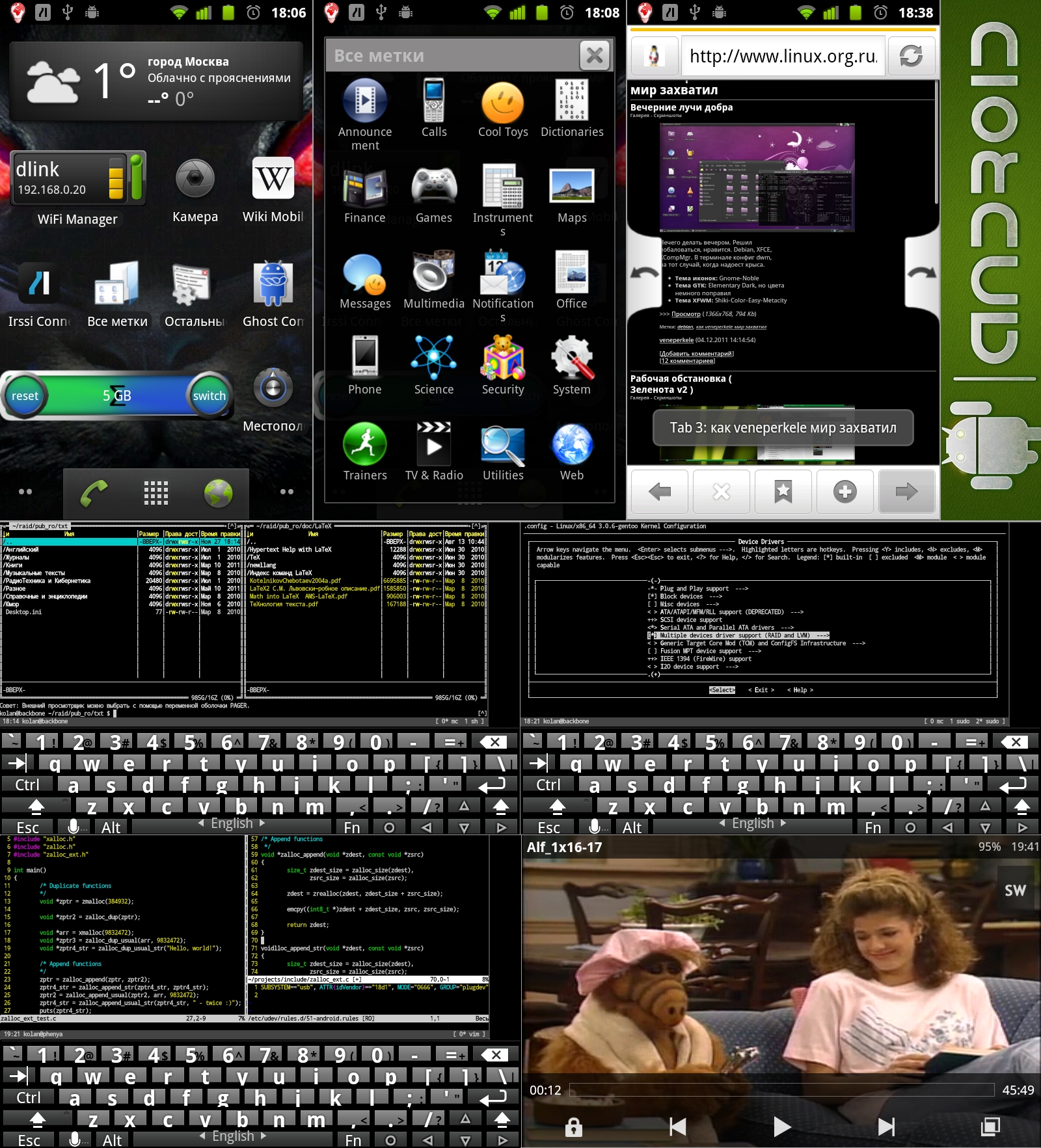Seek on the video progress bar
This screenshot has height=1148, width=1041.
pyautogui.click(x=782, y=1090)
